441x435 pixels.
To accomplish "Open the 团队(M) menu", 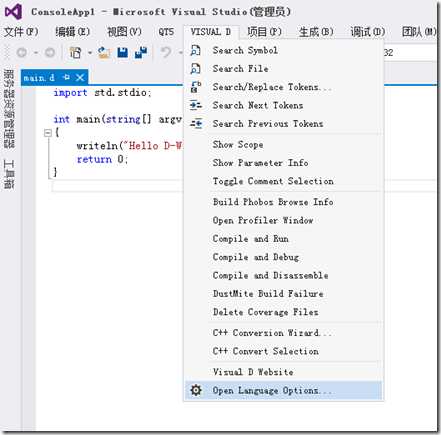I will point(419,32).
